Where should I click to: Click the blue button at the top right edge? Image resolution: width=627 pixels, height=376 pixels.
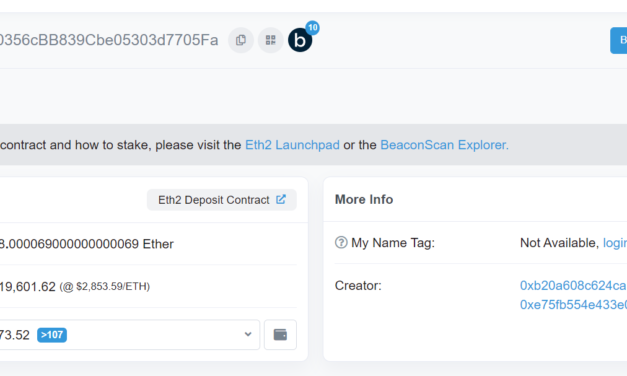(x=619, y=40)
